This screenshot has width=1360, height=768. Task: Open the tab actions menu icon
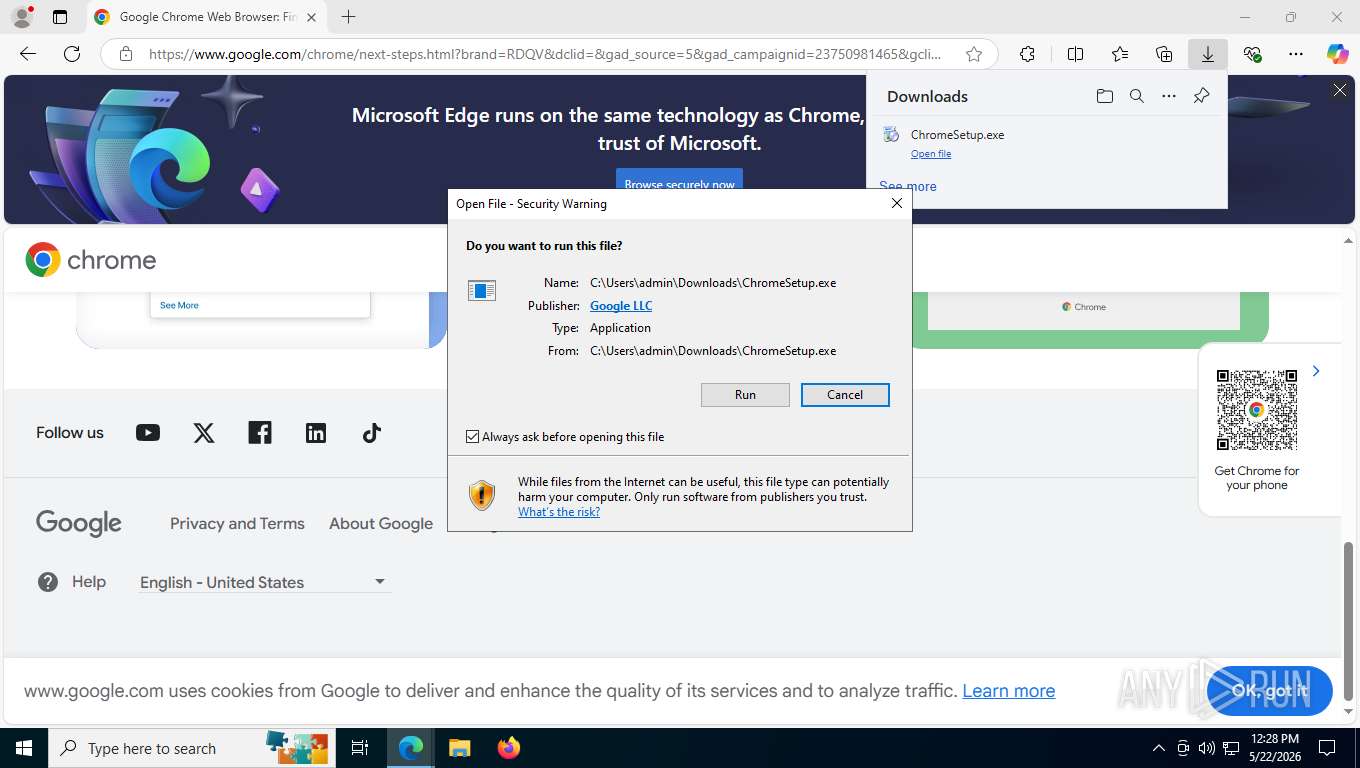pos(60,17)
